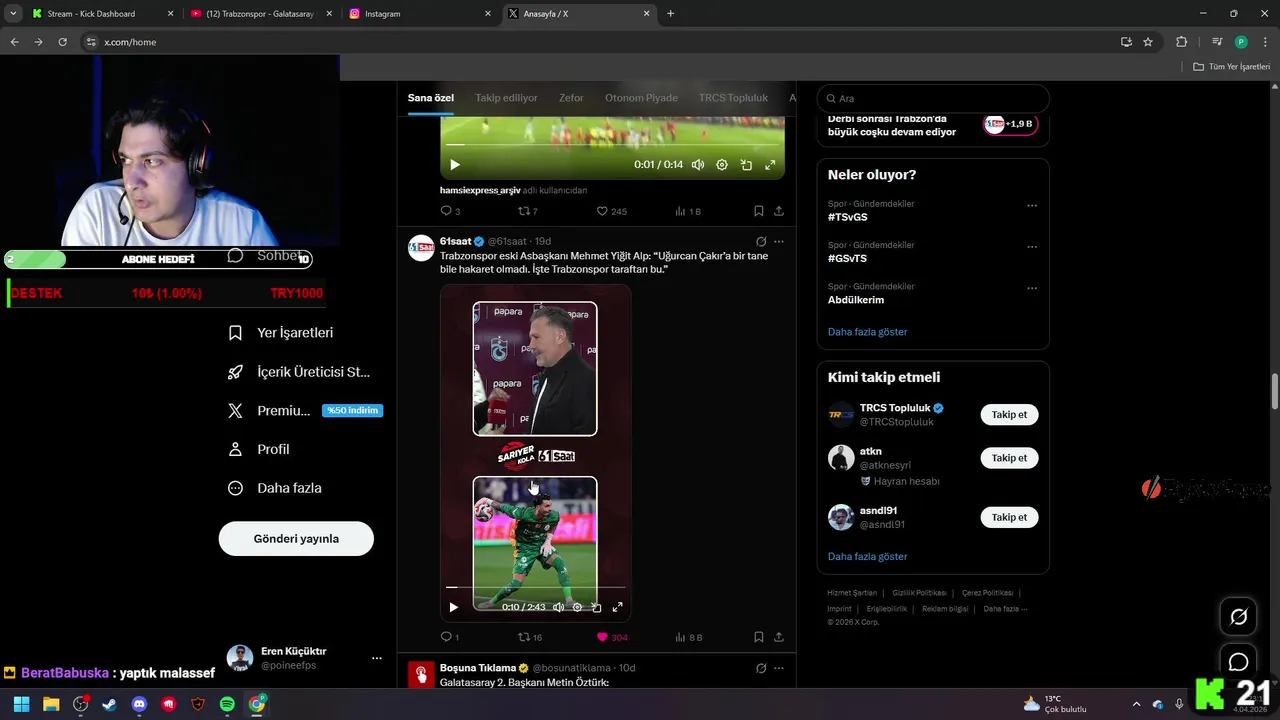This screenshot has height=720, width=1280.
Task: Follow TRCS Topluluk
Action: (x=1009, y=414)
